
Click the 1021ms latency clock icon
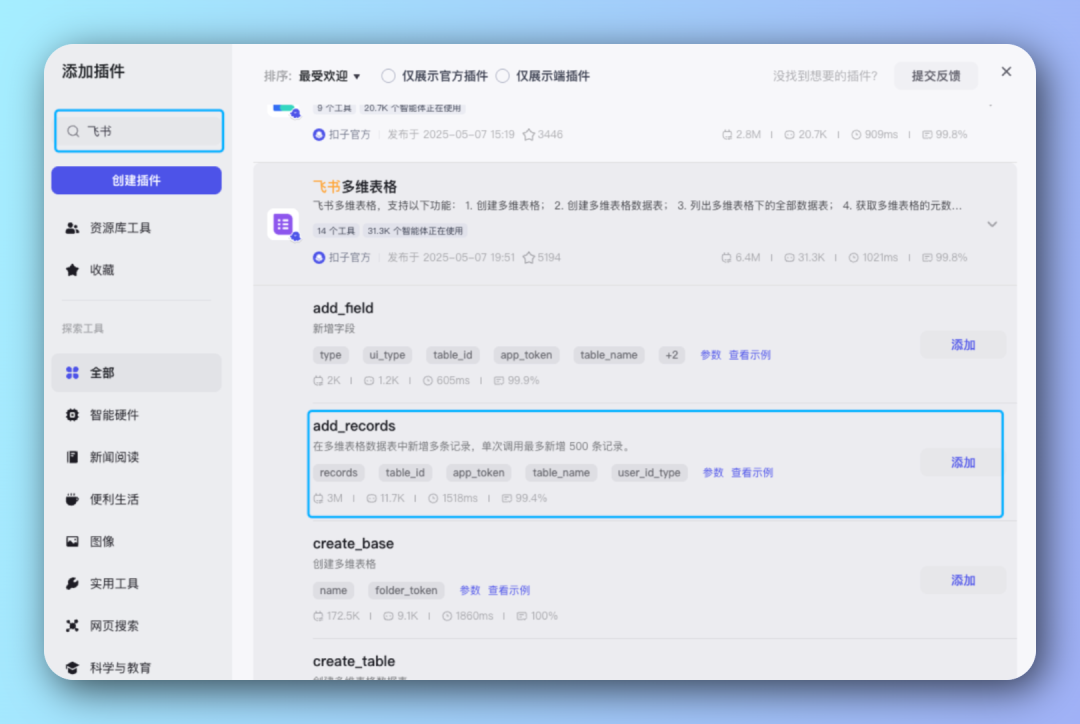[853, 258]
